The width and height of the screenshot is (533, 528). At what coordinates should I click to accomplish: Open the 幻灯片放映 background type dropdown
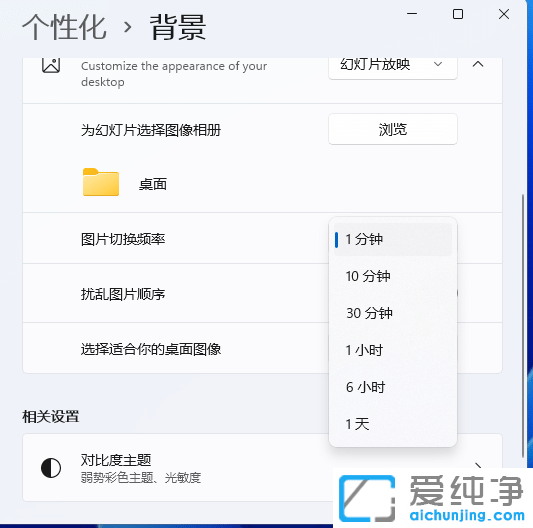393,66
